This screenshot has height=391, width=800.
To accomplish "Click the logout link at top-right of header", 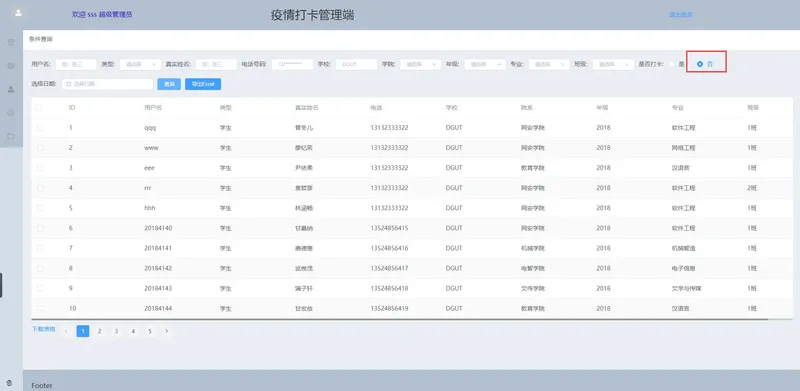I will [x=681, y=14].
